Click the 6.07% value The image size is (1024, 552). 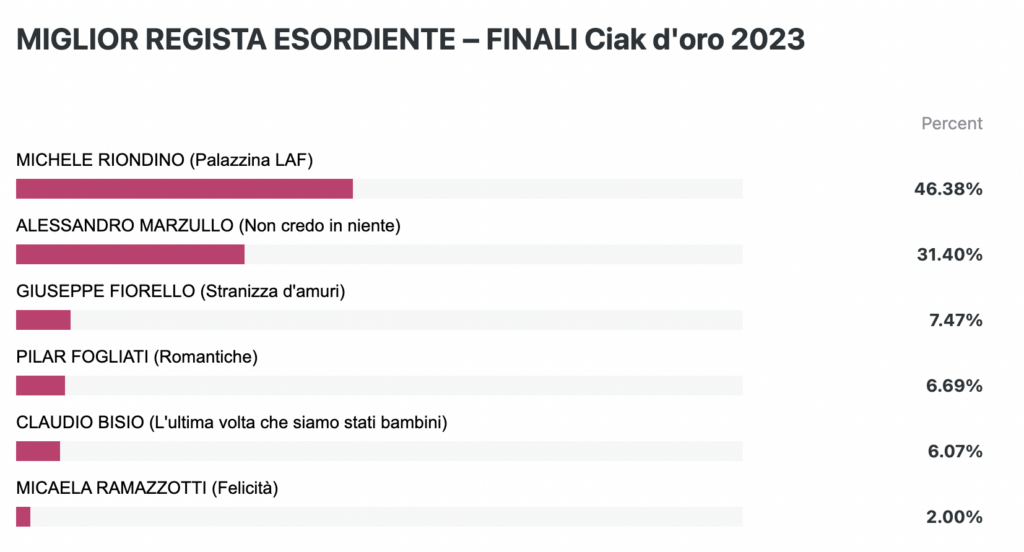[955, 451]
